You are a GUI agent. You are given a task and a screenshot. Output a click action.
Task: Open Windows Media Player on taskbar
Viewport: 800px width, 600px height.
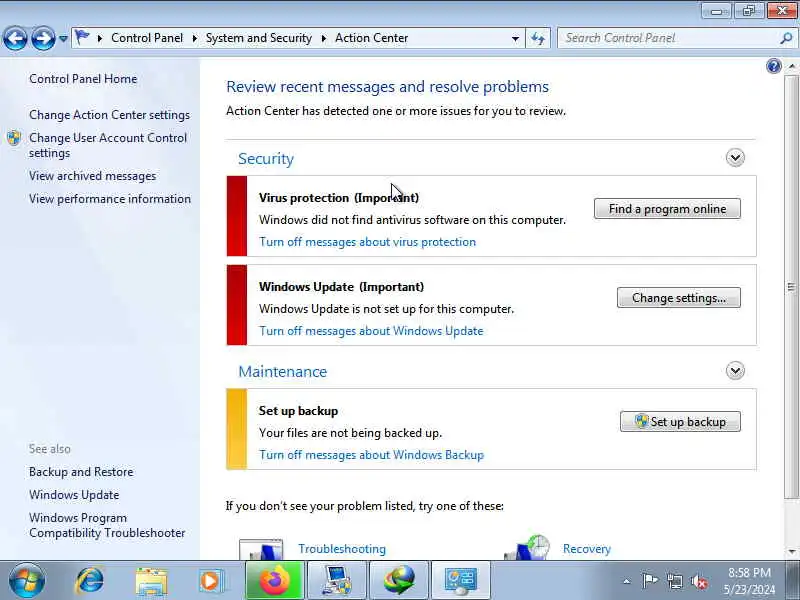(210, 581)
